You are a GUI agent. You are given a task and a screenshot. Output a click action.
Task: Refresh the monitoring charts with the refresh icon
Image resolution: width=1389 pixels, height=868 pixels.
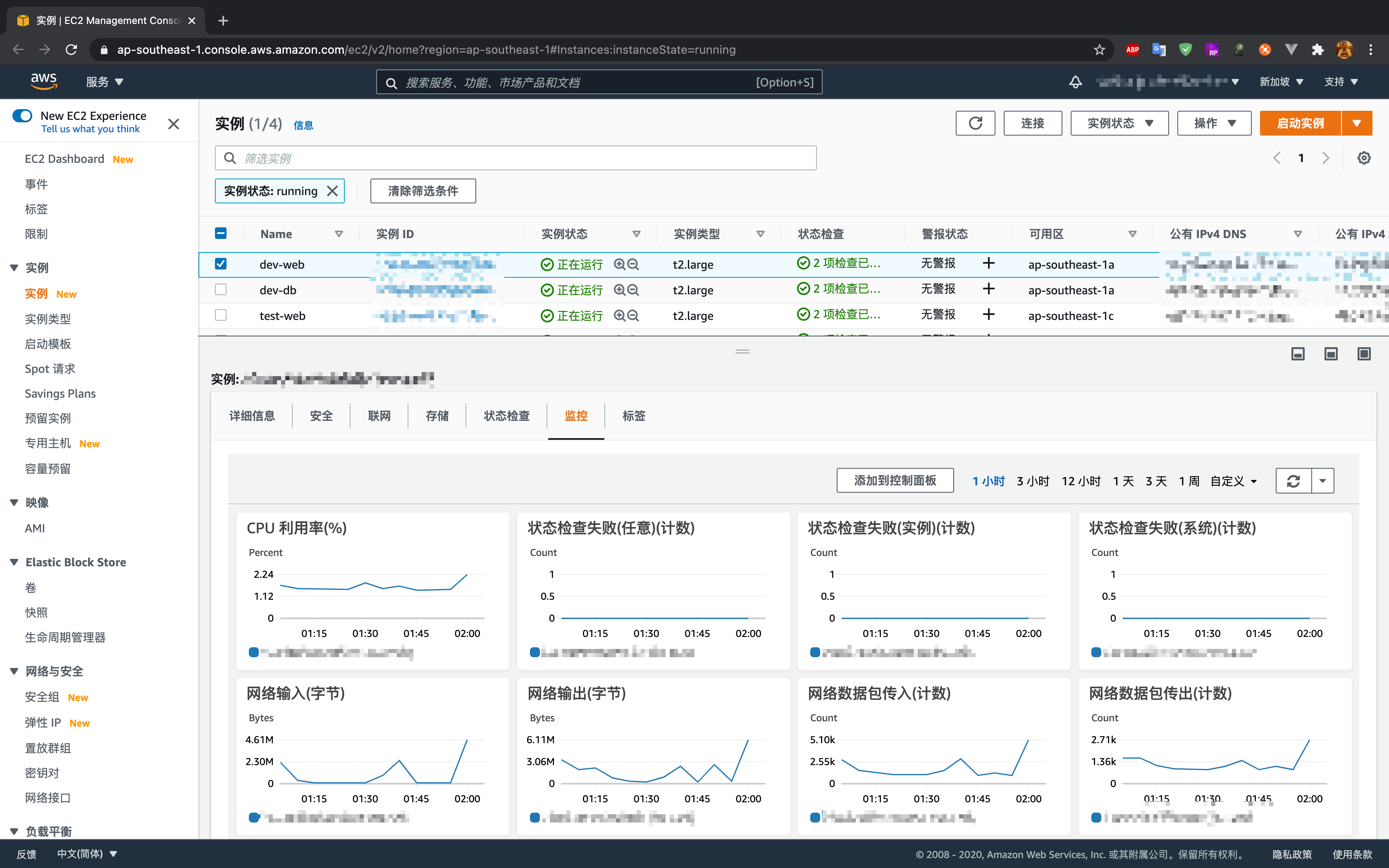(x=1294, y=480)
